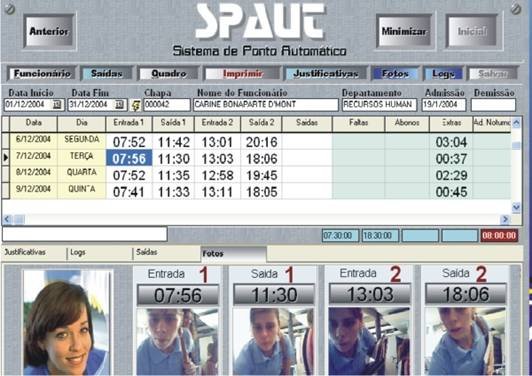Click the top-left screw icon
This screenshot has height=376, width=532.
coord(9,9)
